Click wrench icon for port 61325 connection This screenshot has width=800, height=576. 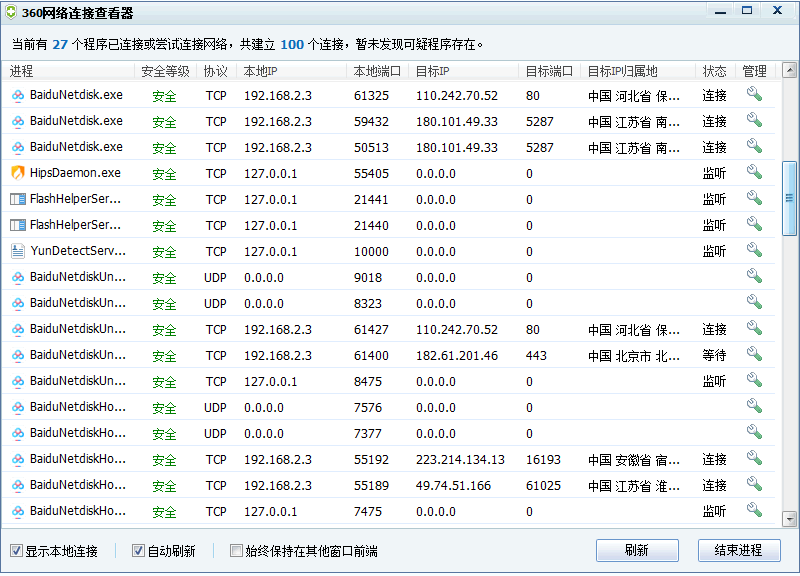[754, 95]
